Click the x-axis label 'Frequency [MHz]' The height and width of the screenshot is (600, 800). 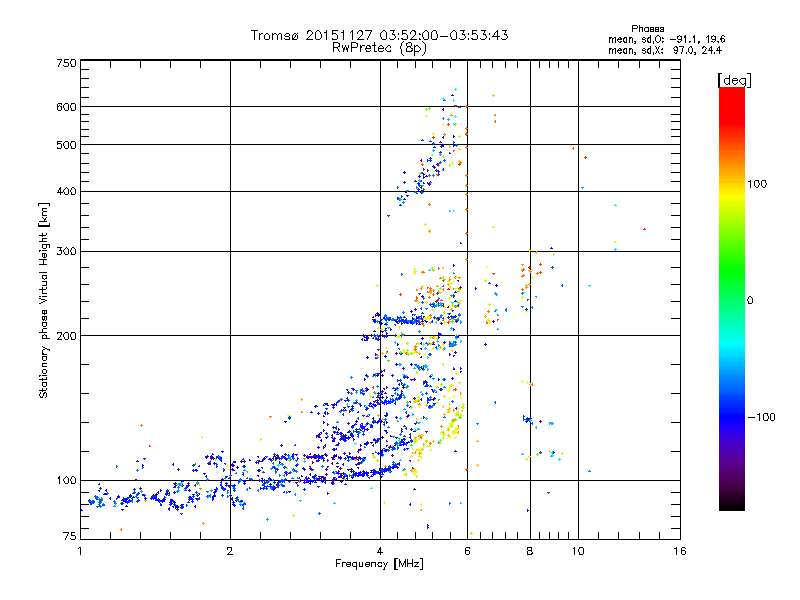pos(379,564)
